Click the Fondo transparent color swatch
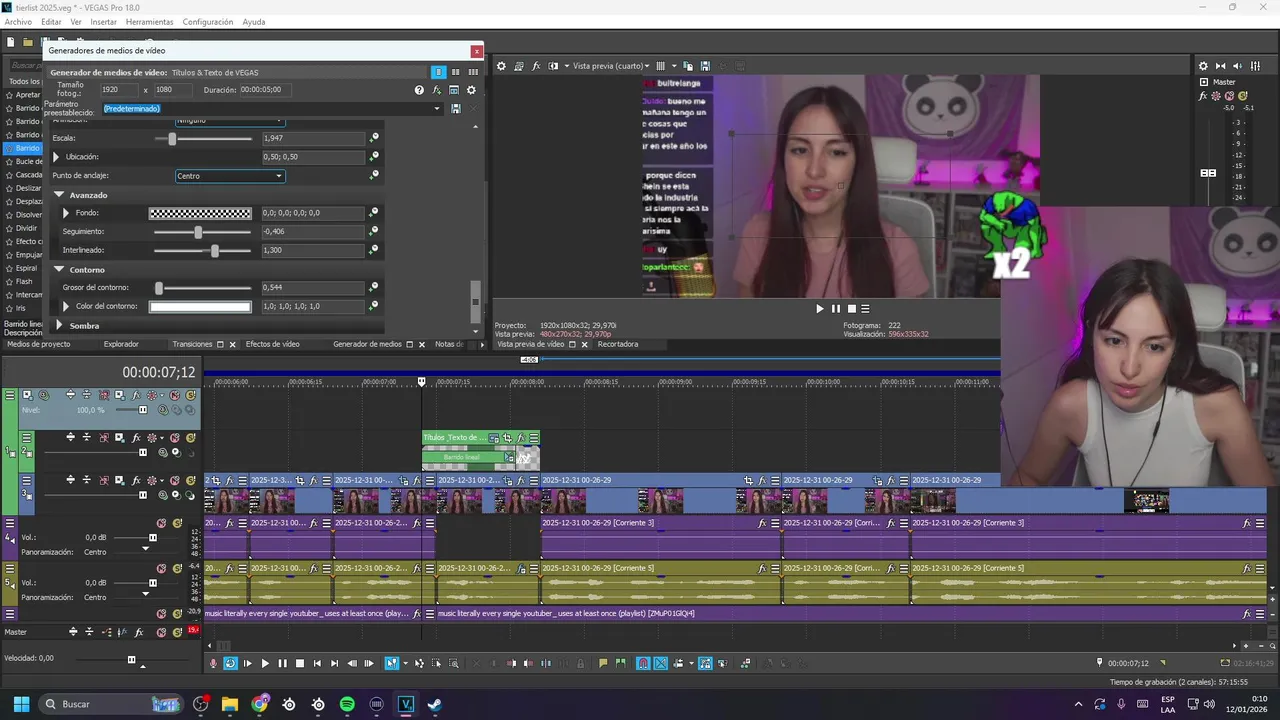Screen dimensions: 1280x720 click(x=200, y=213)
